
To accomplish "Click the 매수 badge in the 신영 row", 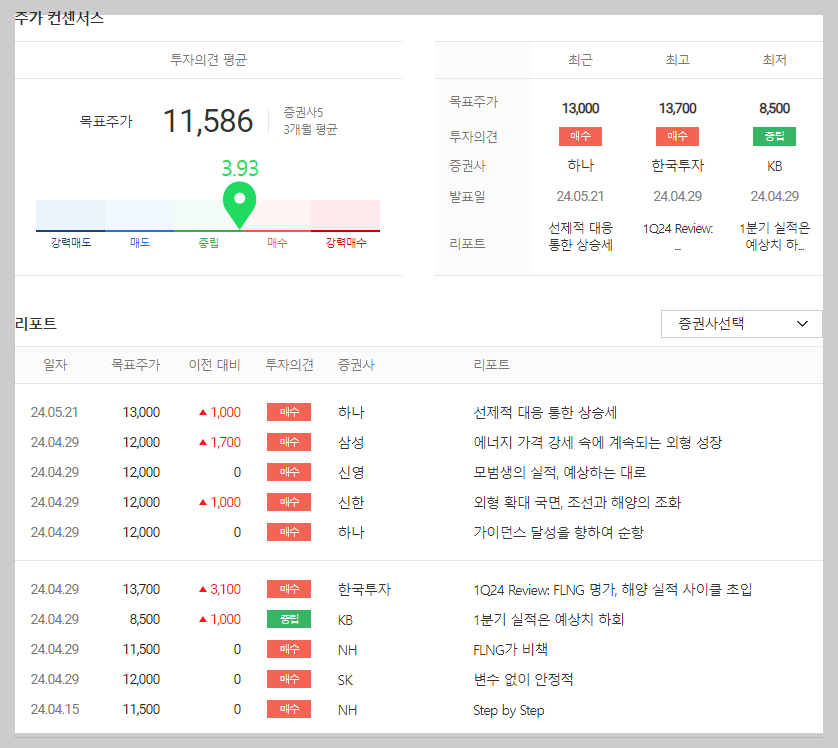I will click(289, 472).
